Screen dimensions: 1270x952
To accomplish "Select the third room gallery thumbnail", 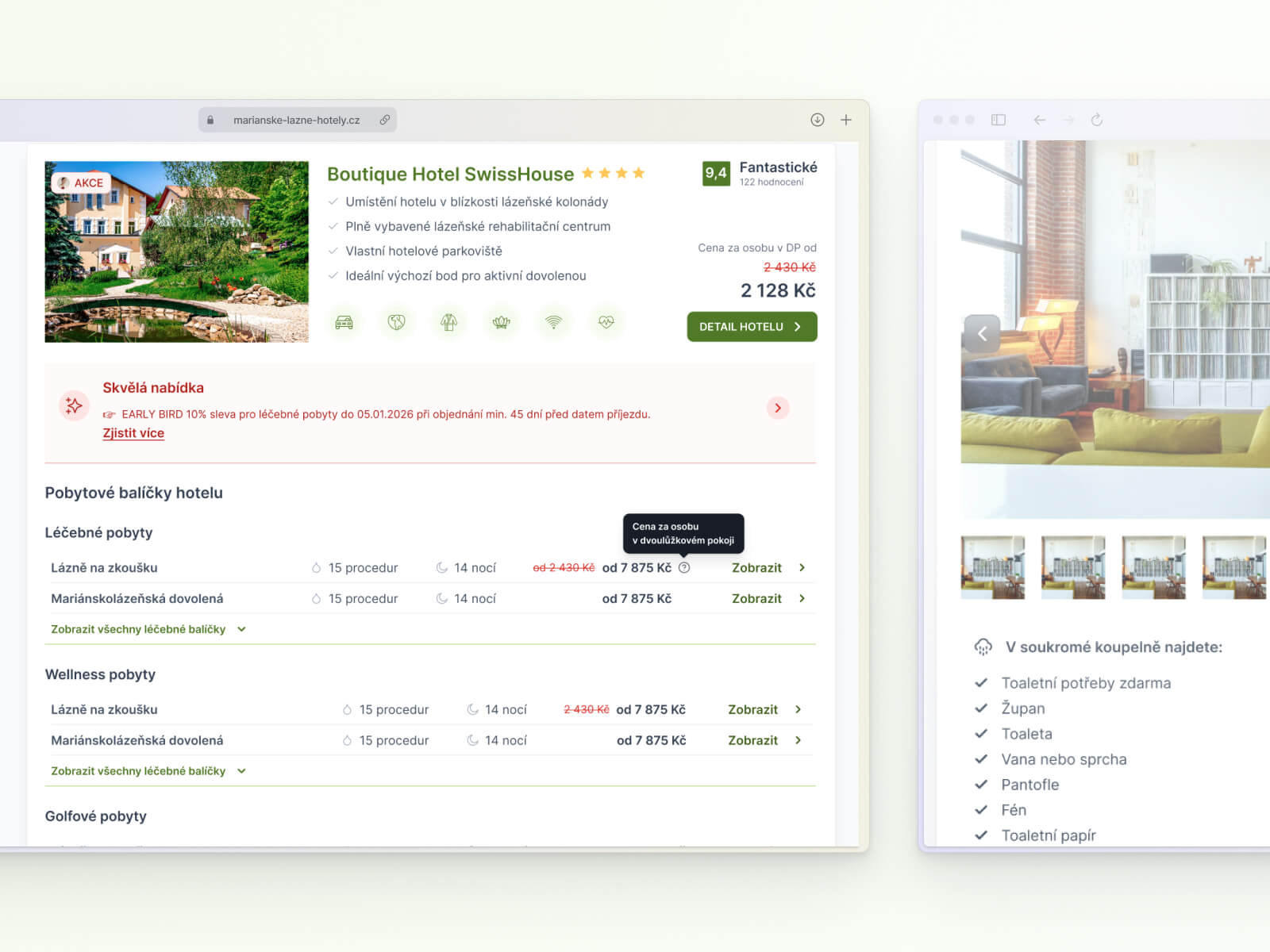I will point(1153,567).
